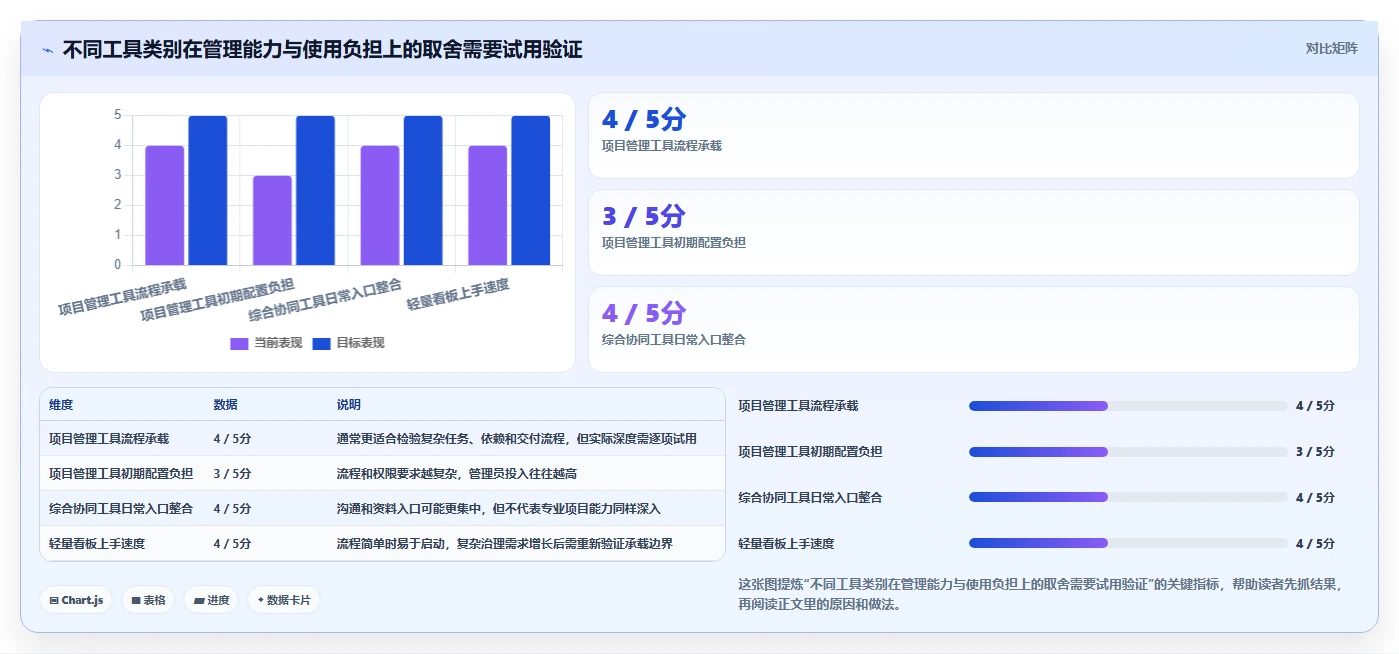
Task: Click the purple bar for 项目管理工具流程承载
Action: click(x=164, y=206)
